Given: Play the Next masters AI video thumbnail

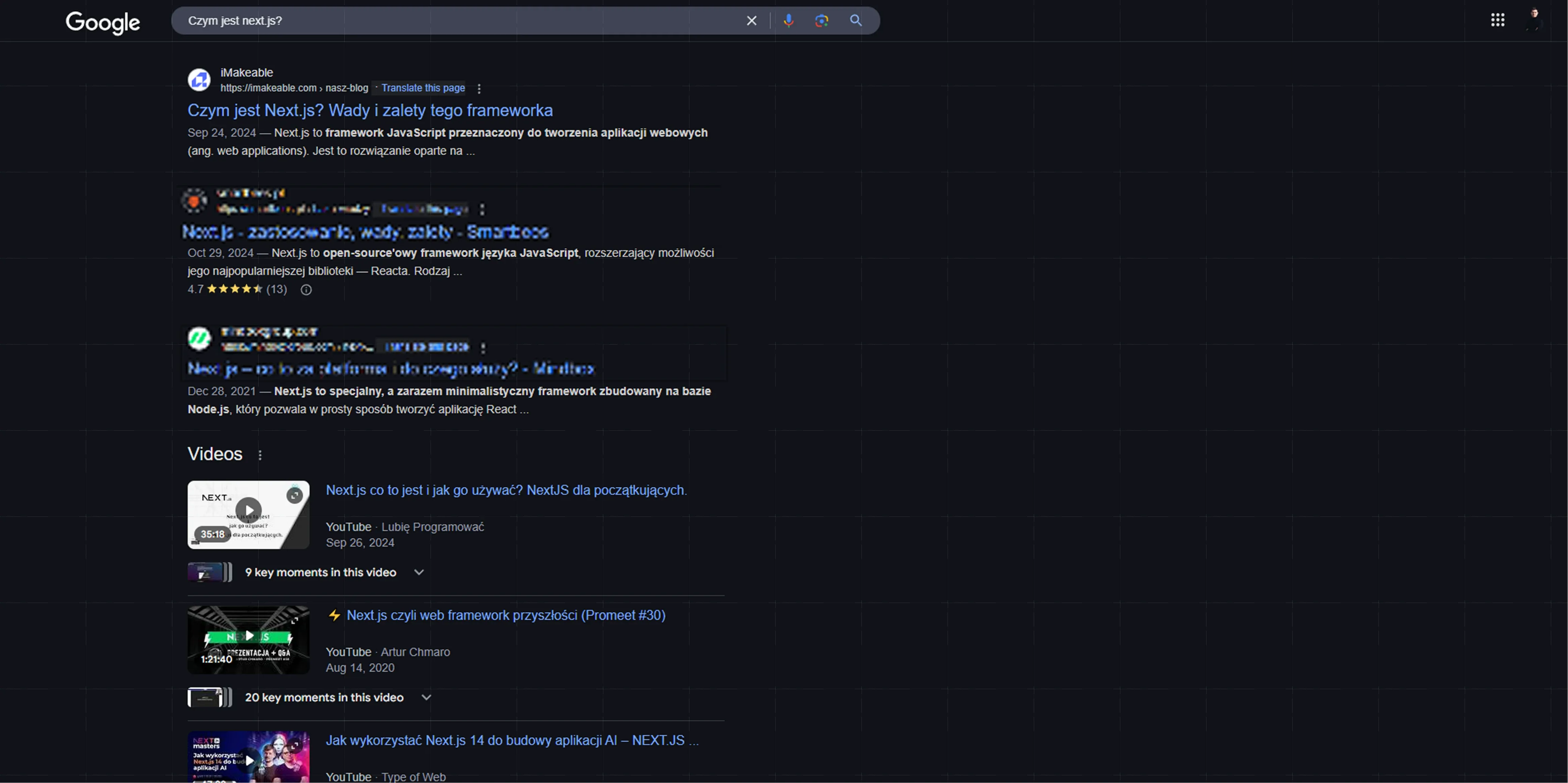Looking at the screenshot, I should [248, 757].
